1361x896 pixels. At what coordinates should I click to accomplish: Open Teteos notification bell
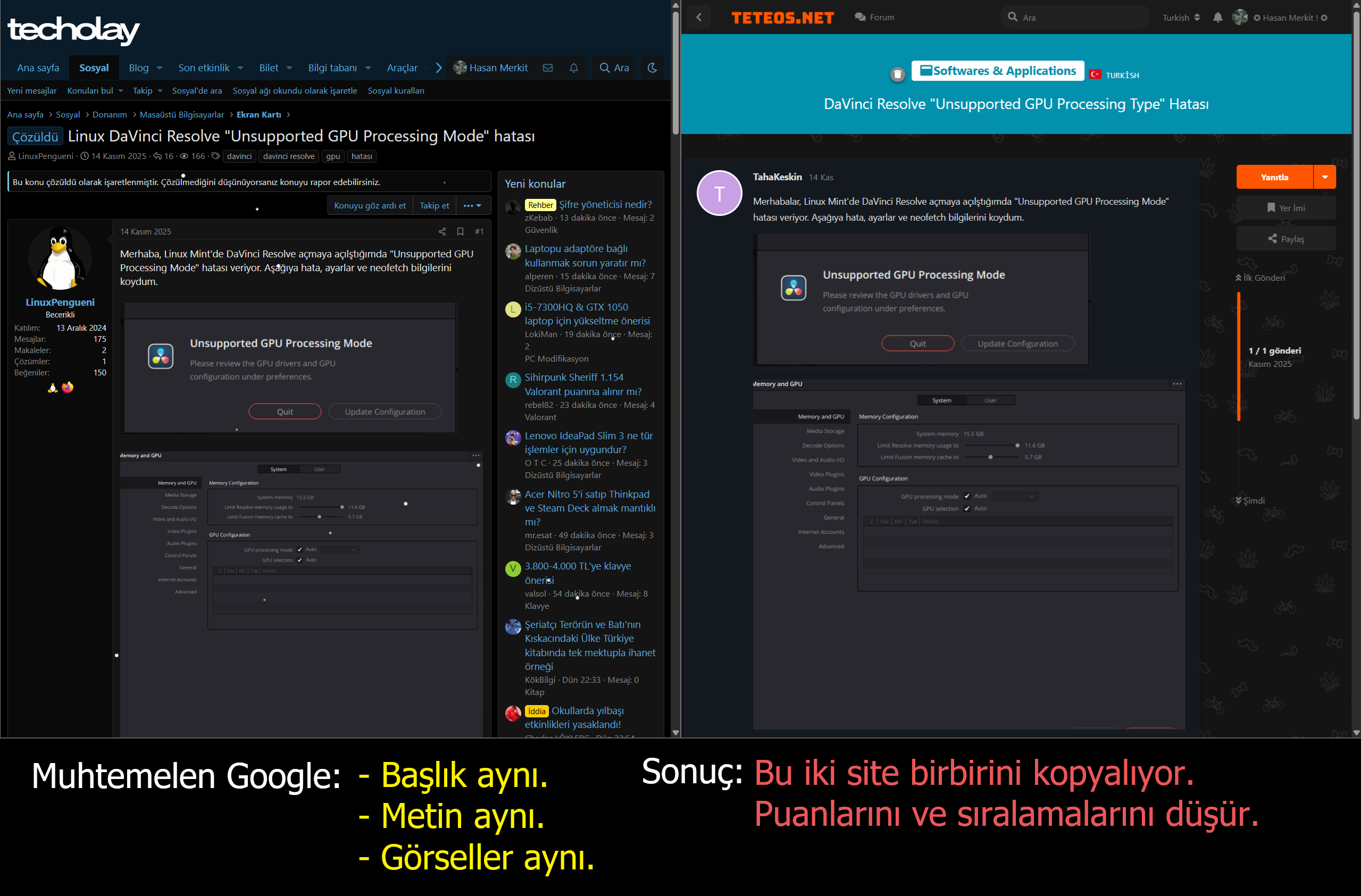tap(1217, 18)
